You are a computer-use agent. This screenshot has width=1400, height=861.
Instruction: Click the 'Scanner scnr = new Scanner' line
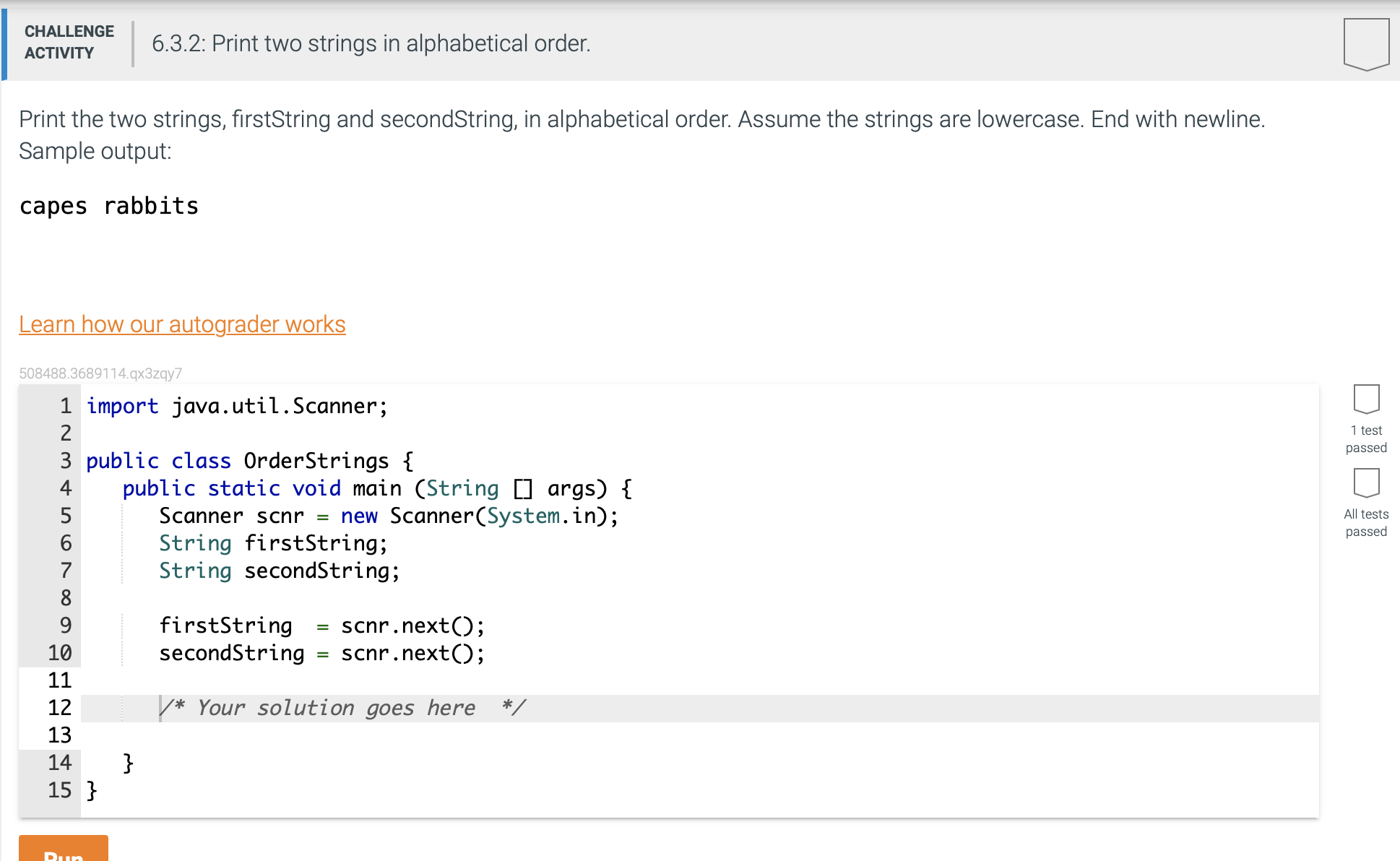click(x=388, y=516)
